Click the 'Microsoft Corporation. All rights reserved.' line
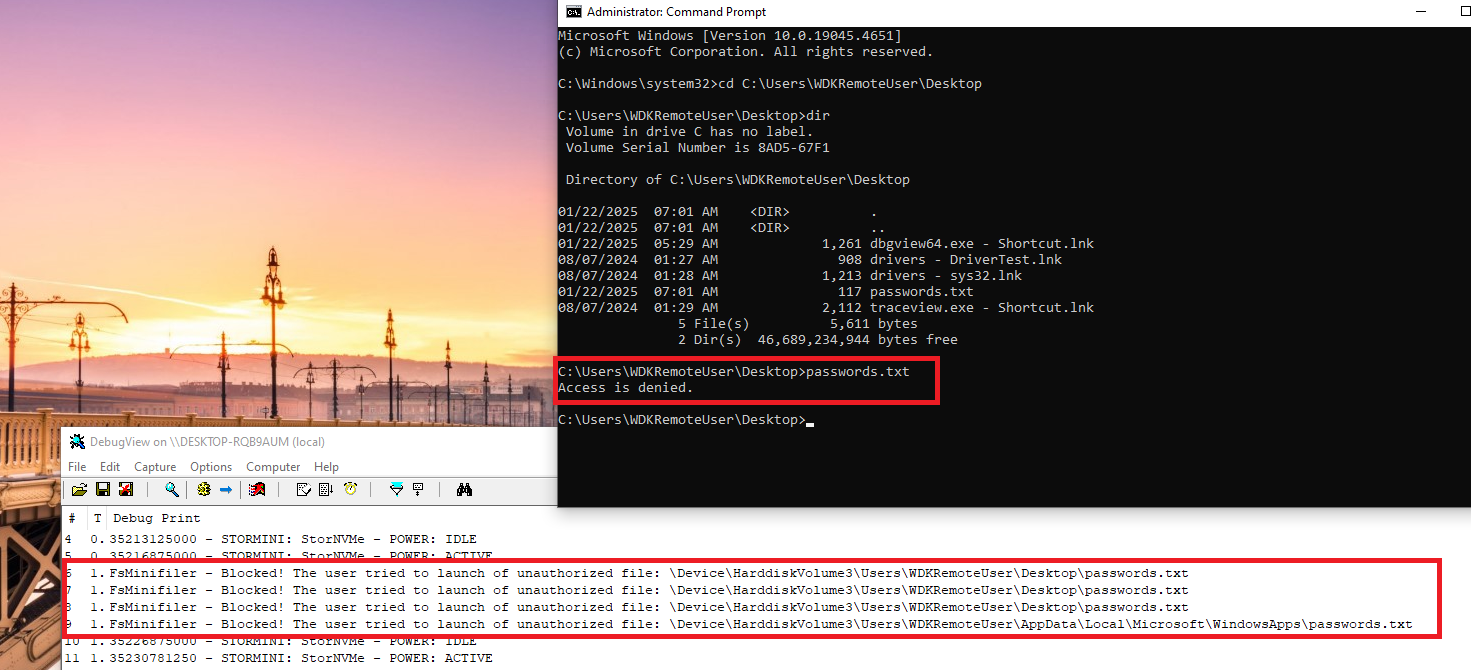 (745, 52)
